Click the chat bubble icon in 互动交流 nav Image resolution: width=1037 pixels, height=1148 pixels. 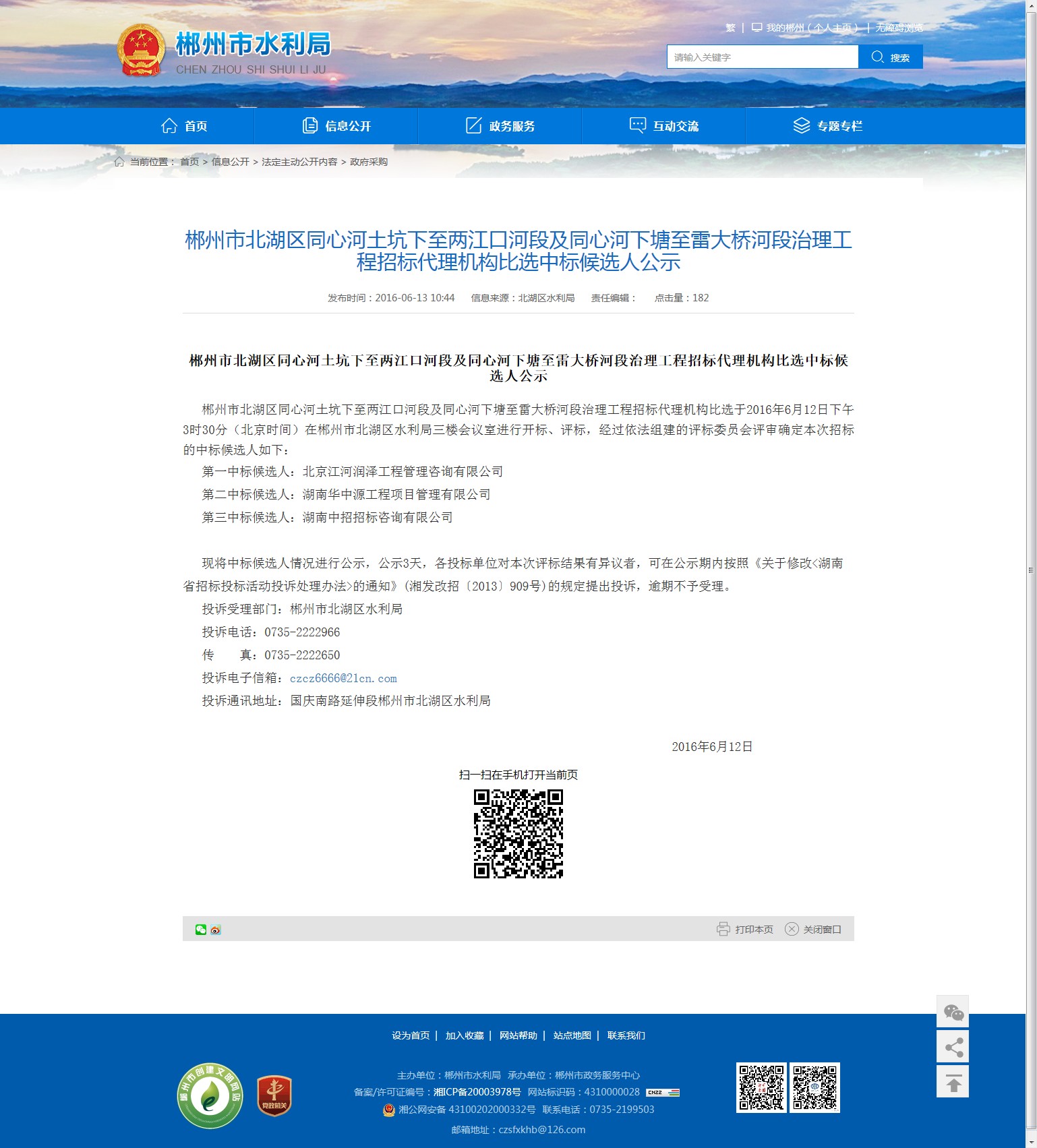click(x=638, y=125)
